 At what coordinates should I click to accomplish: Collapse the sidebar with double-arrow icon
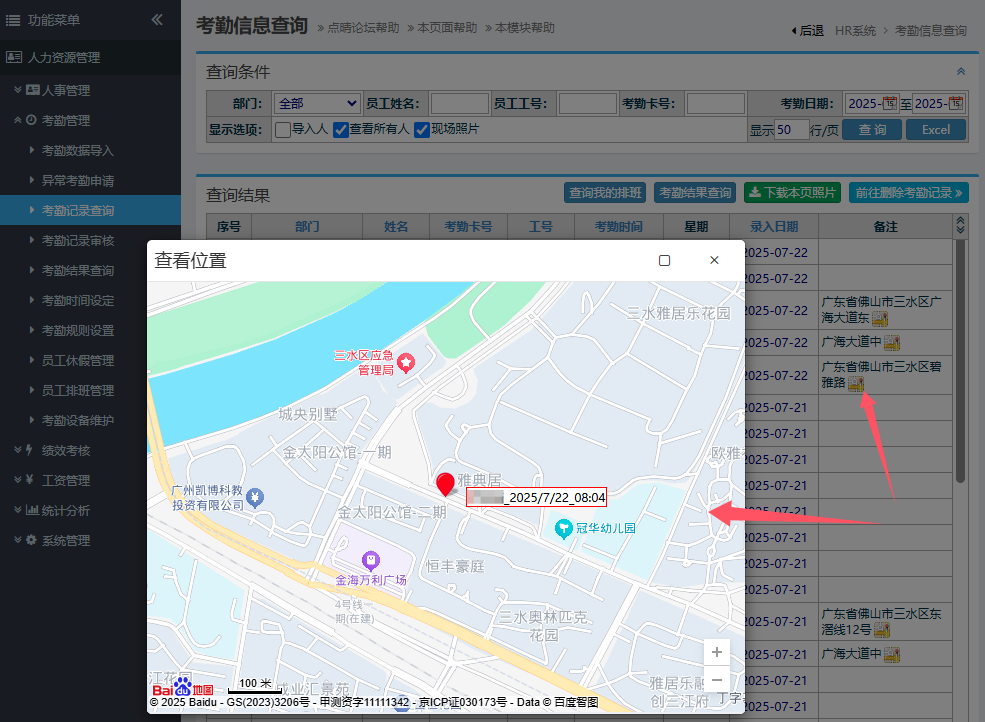[x=157, y=20]
